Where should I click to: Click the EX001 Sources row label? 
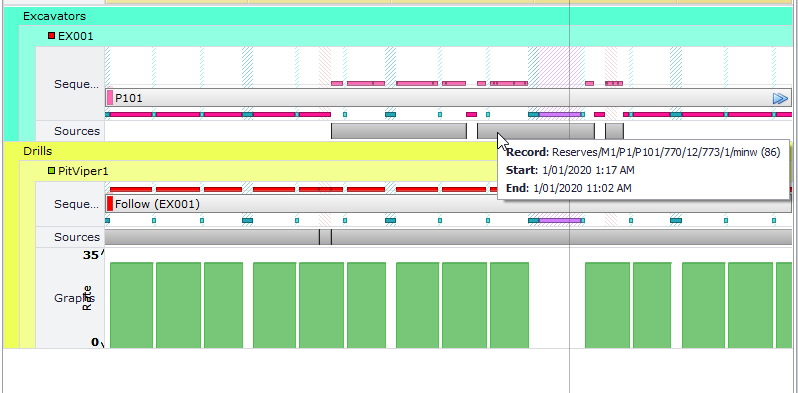point(77,131)
